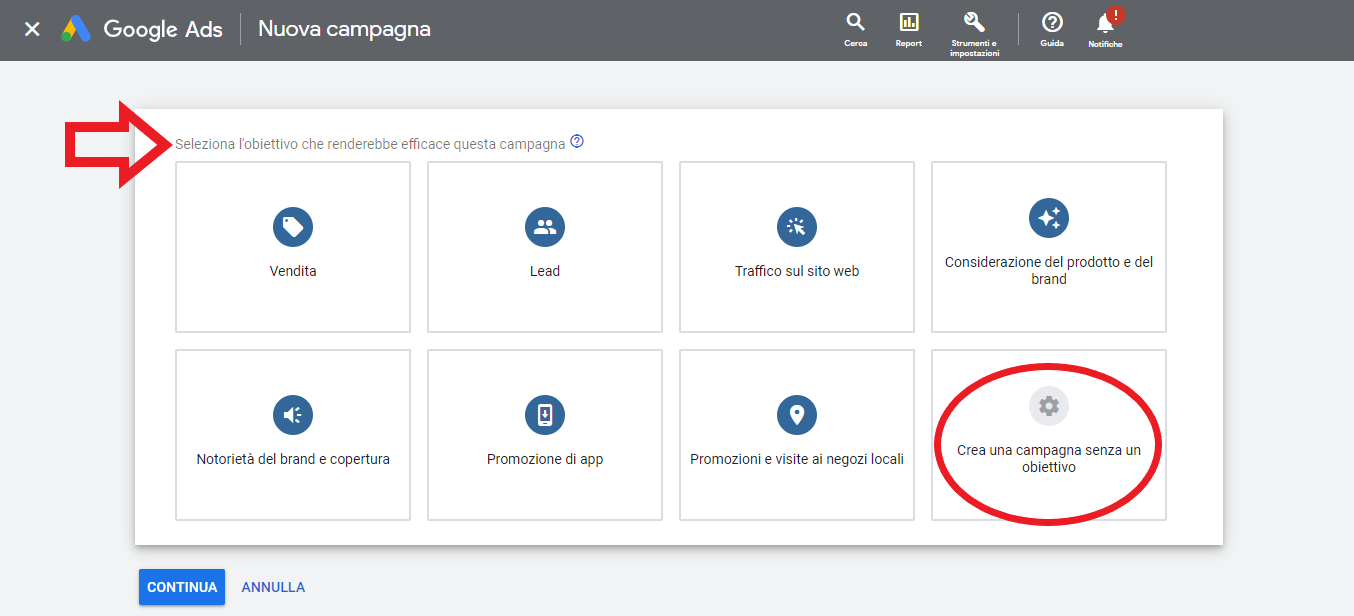Choose the Promozione di app objective
This screenshot has height=616, width=1354.
[545, 434]
